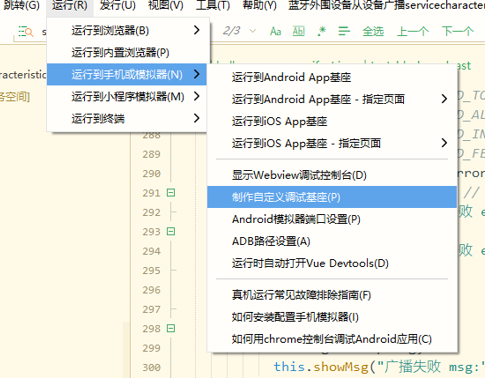
Task: Select 运行到小程序模拟器(M) entry
Action: (x=127, y=97)
